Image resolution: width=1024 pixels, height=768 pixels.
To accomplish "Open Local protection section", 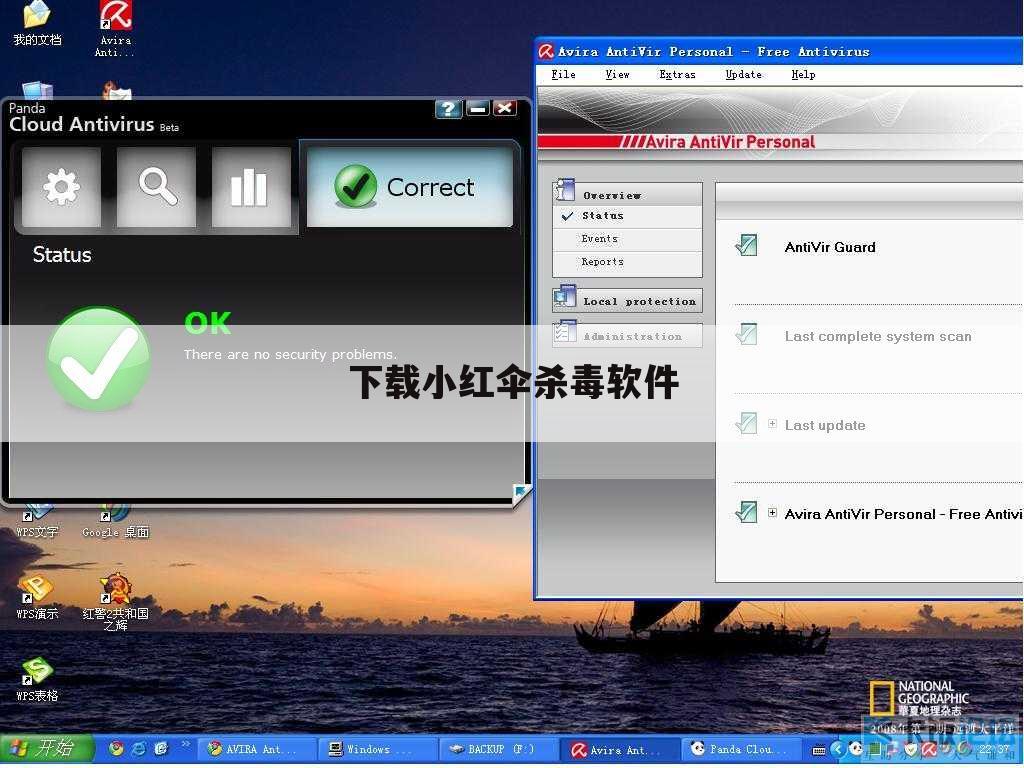I will [x=628, y=300].
